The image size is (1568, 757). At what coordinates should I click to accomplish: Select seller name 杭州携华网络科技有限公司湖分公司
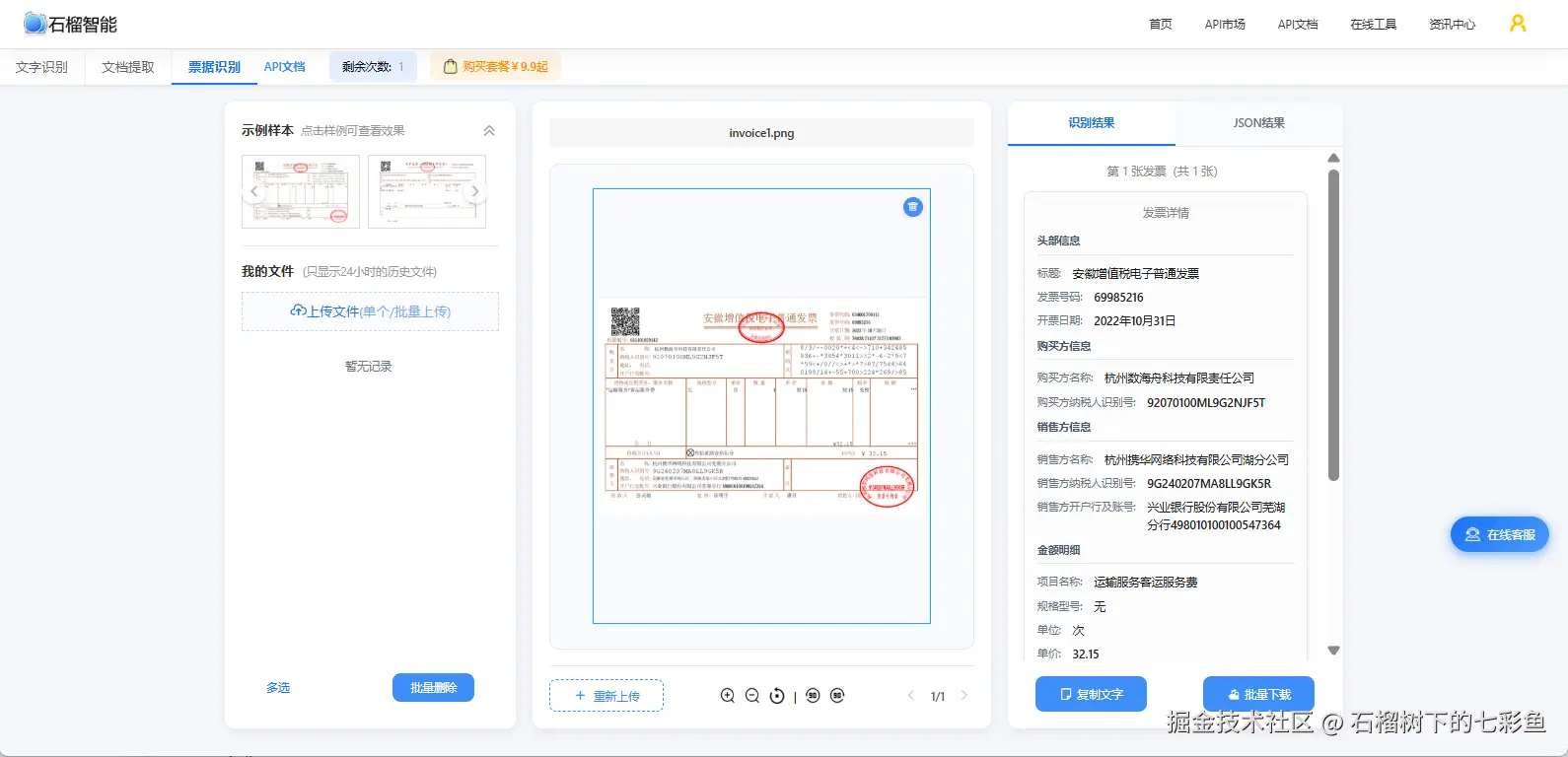coord(1196,460)
